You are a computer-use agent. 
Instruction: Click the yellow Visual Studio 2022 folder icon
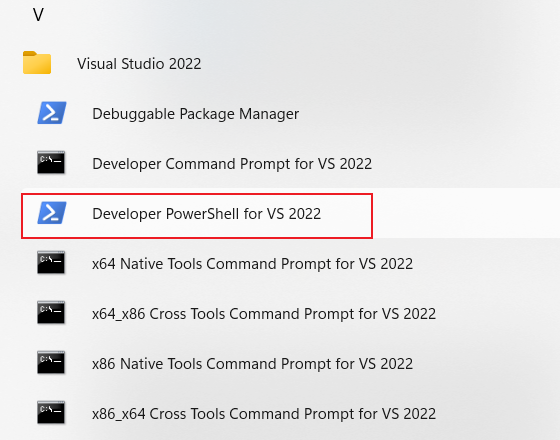pyautogui.click(x=37, y=62)
